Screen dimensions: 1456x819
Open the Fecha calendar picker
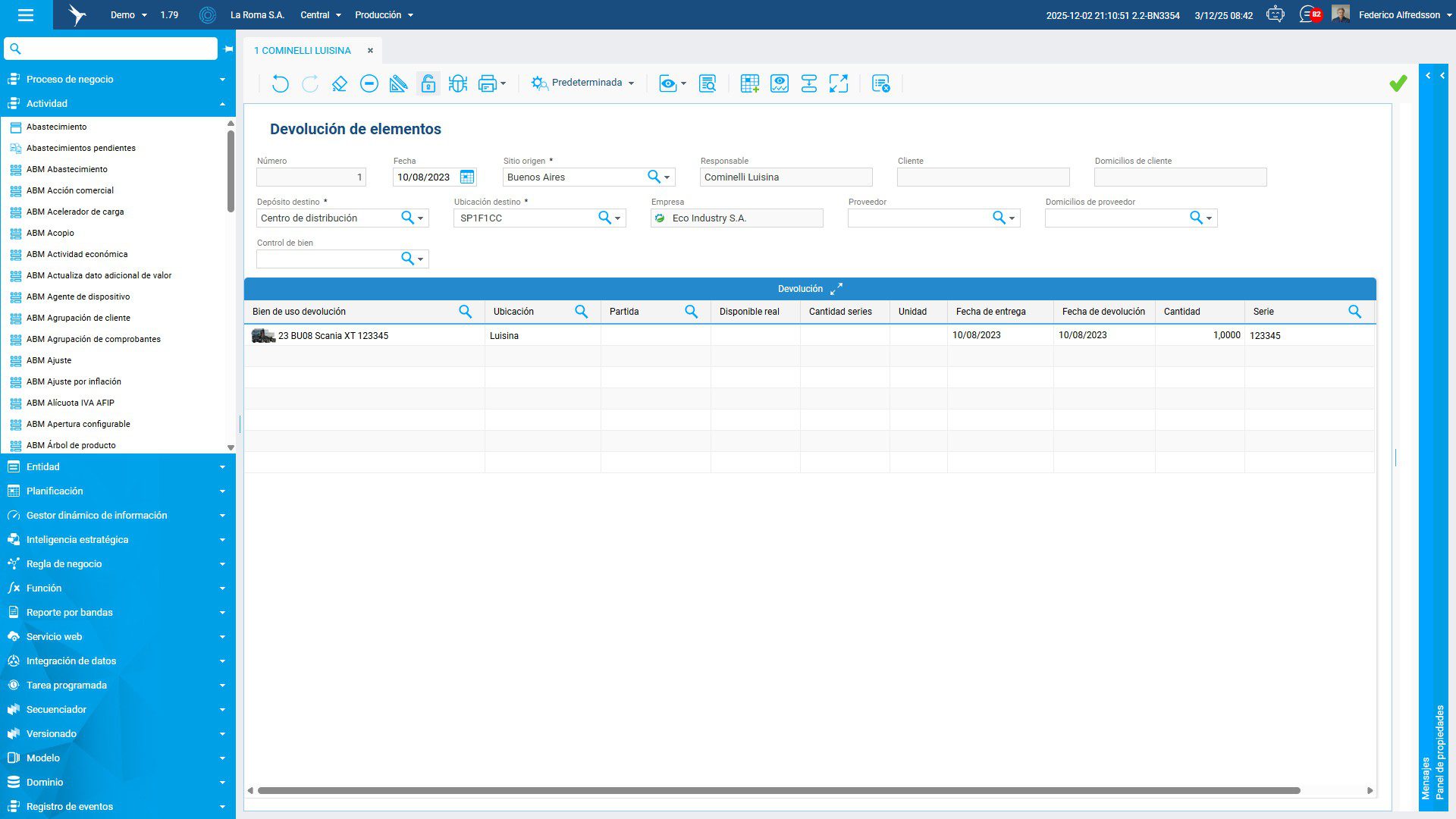(467, 177)
